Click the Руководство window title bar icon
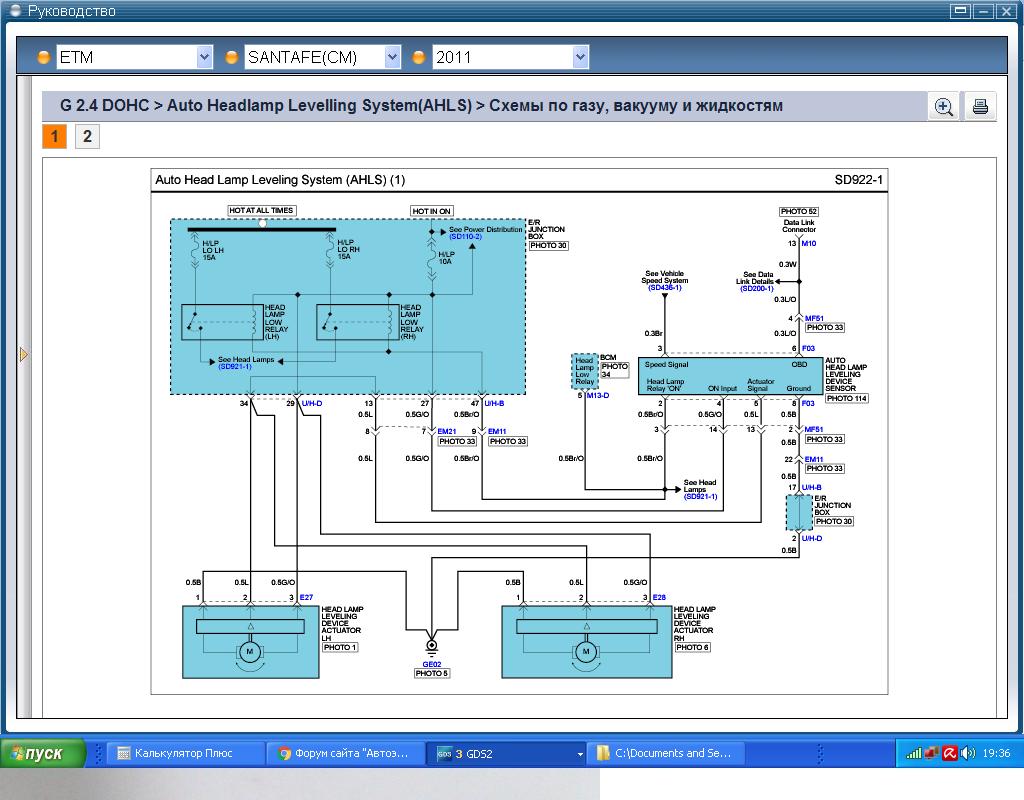Screen dimensions: 1024x800 click(x=16, y=10)
